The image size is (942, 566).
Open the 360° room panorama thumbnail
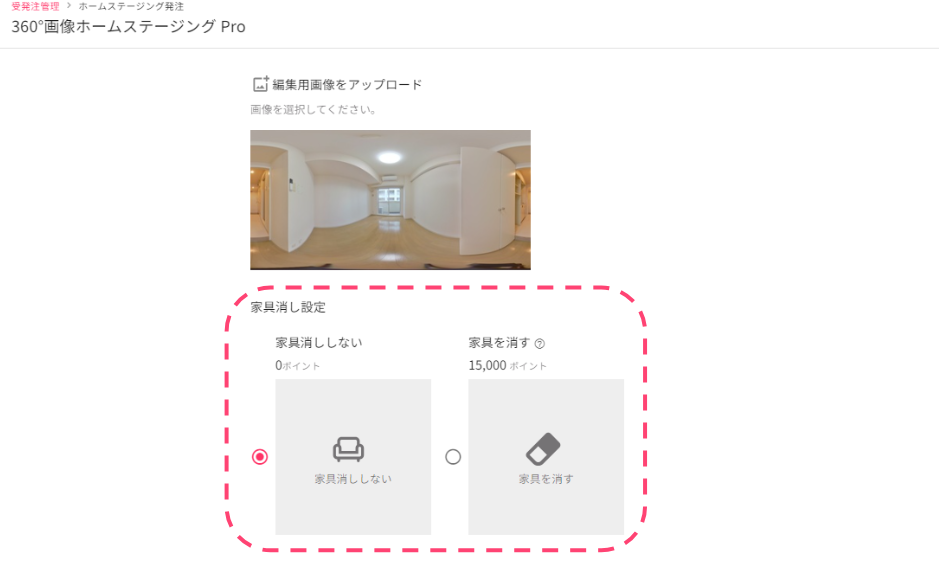click(390, 200)
